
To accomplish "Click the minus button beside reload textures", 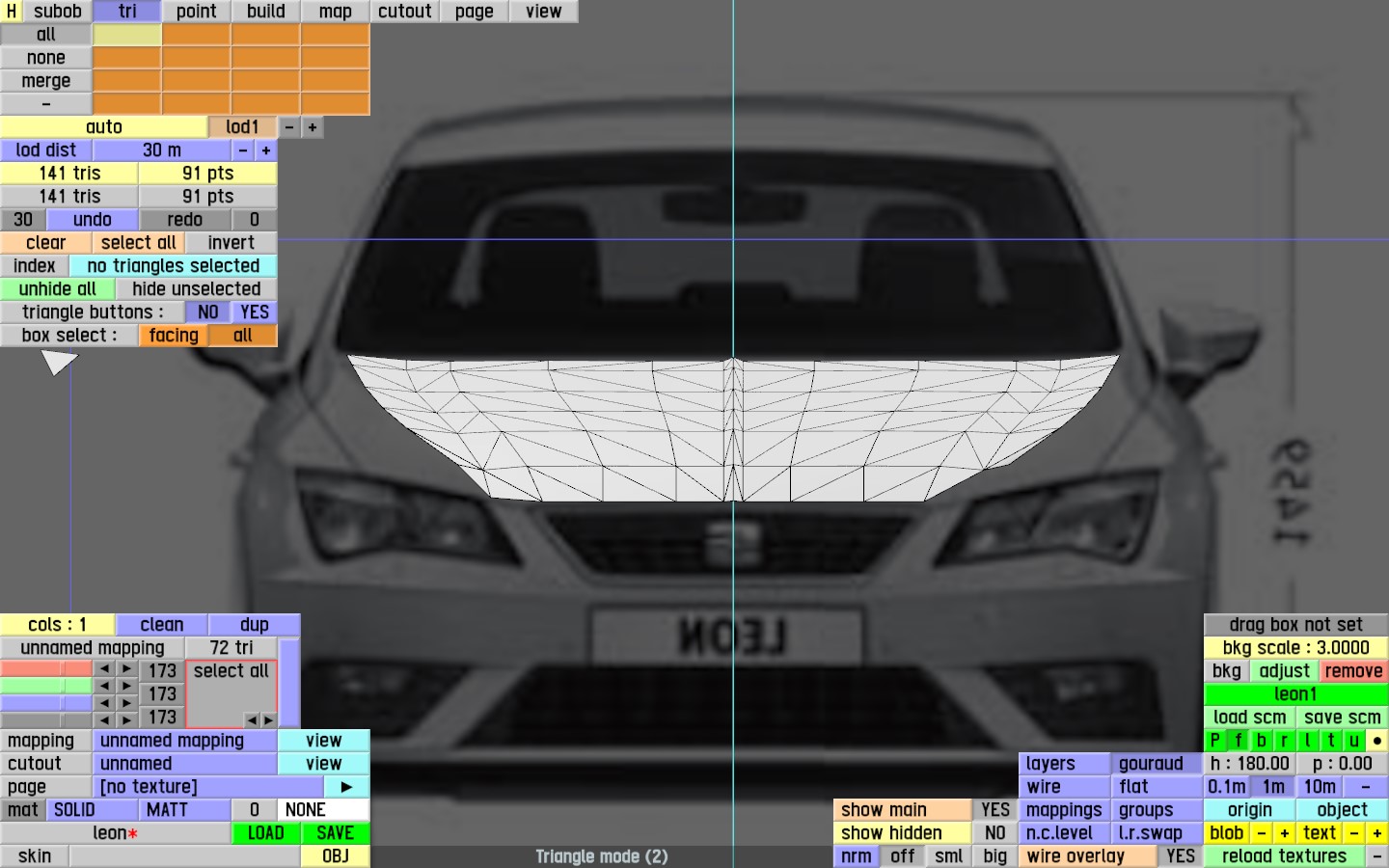I will coord(1377,856).
